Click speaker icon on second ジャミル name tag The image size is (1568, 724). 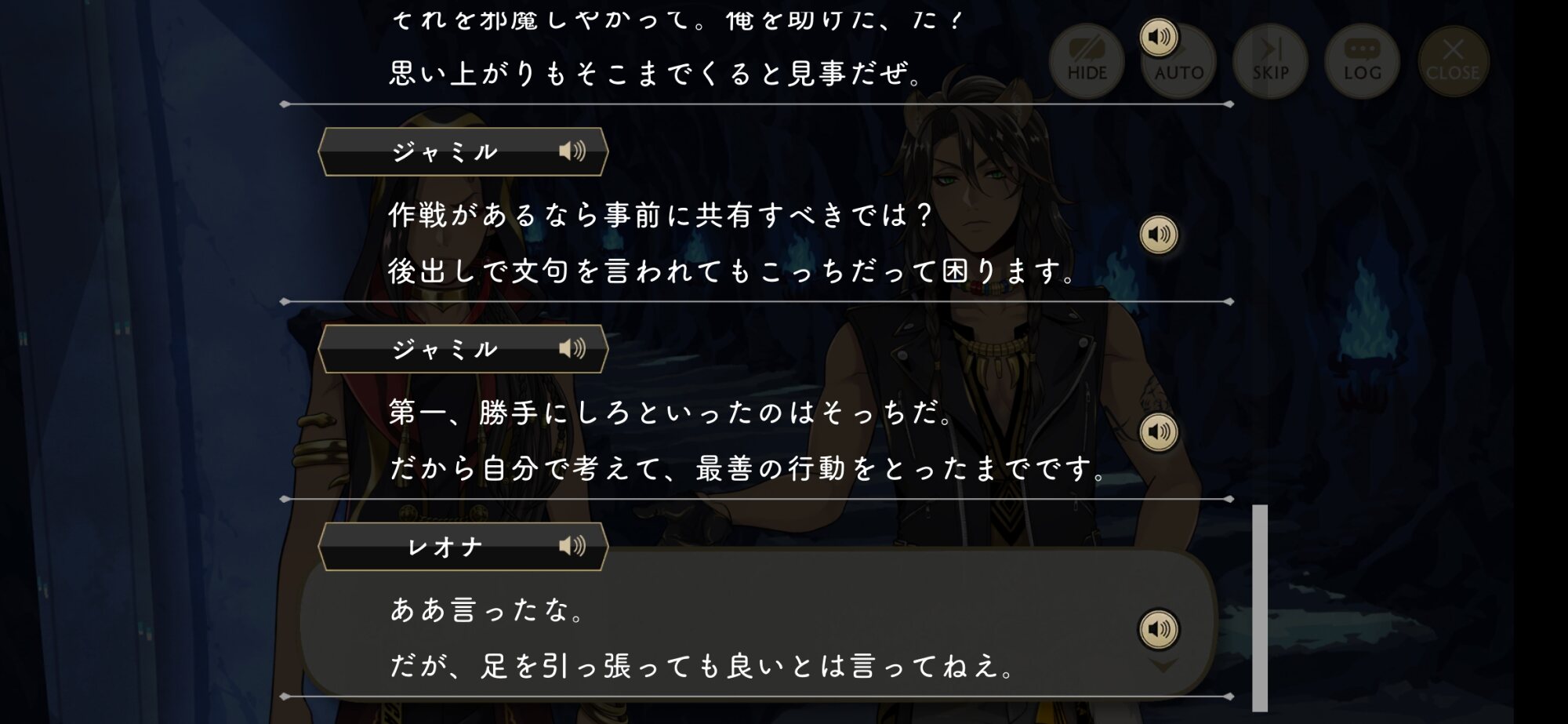[x=572, y=349]
